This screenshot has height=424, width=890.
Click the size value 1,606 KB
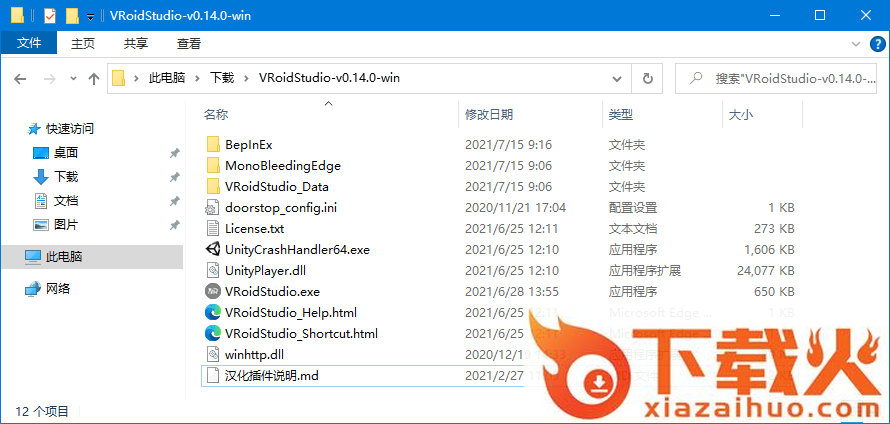769,250
